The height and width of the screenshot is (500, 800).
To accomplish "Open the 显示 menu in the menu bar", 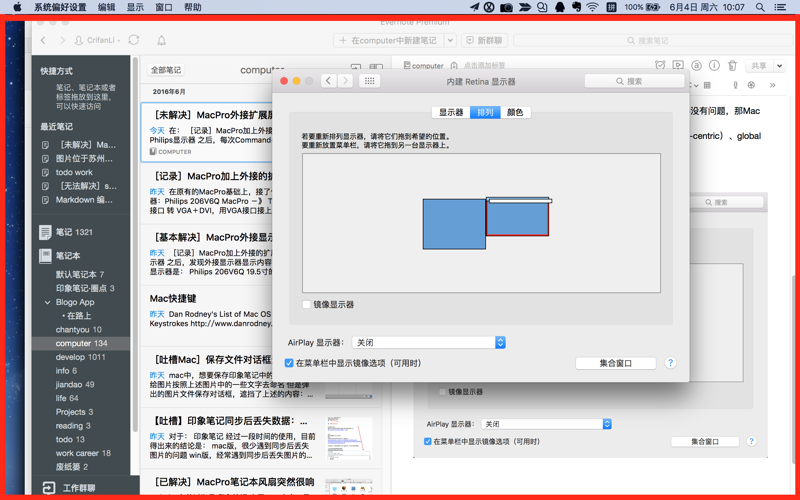I will point(135,7).
